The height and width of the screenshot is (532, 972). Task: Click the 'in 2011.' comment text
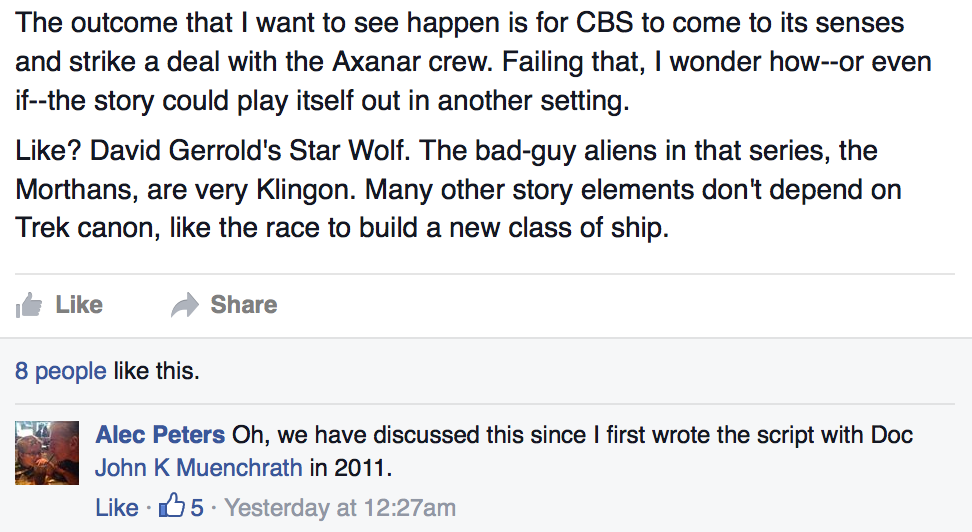click(351, 468)
